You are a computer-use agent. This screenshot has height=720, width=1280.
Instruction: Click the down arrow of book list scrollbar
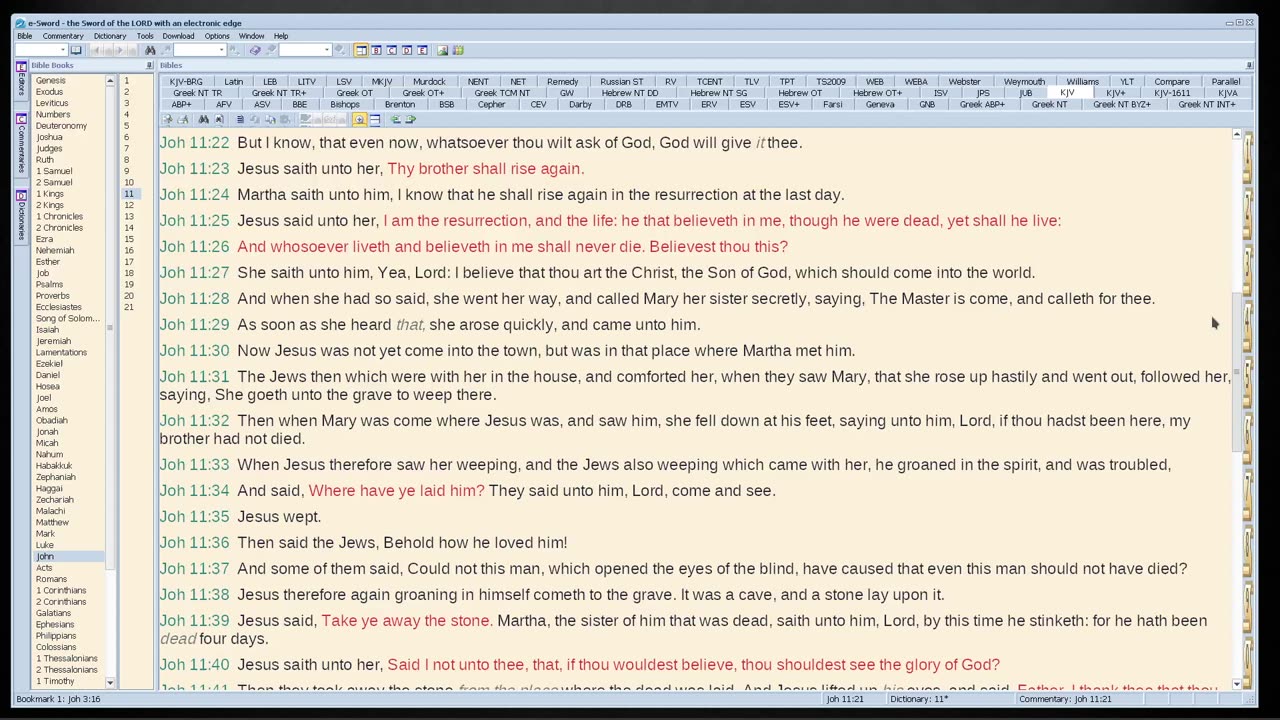pyautogui.click(x=109, y=682)
